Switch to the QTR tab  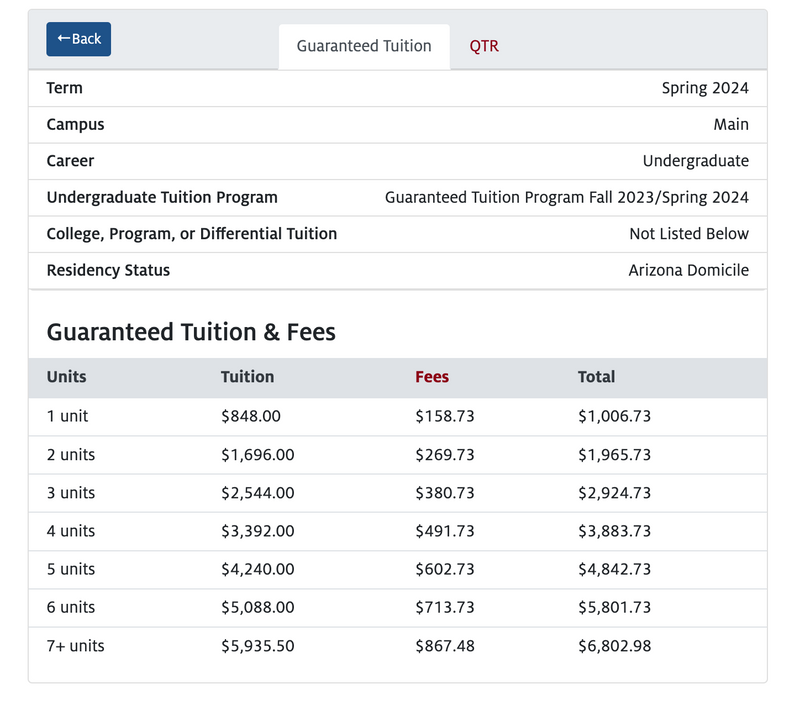pos(484,46)
